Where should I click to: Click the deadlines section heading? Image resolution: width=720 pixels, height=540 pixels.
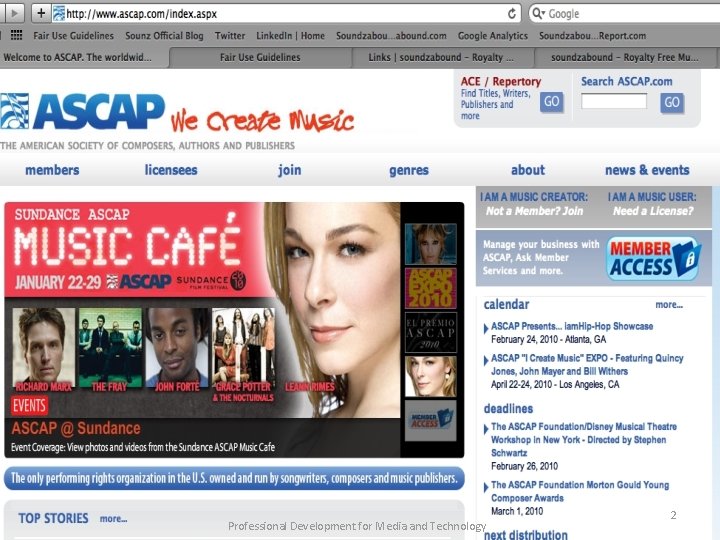[x=508, y=409]
